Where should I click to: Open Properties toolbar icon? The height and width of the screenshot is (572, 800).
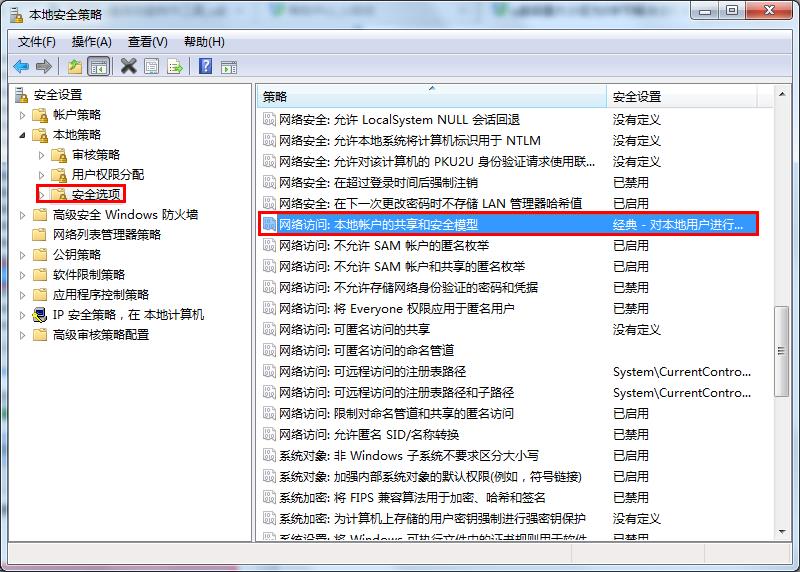click(x=152, y=66)
